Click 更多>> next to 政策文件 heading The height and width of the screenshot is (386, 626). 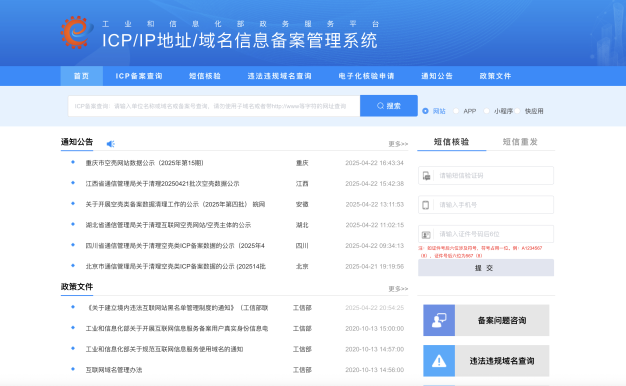click(x=398, y=289)
